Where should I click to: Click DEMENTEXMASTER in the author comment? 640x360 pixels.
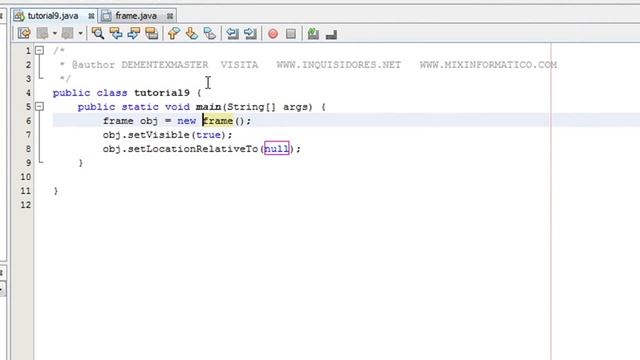tap(164, 65)
